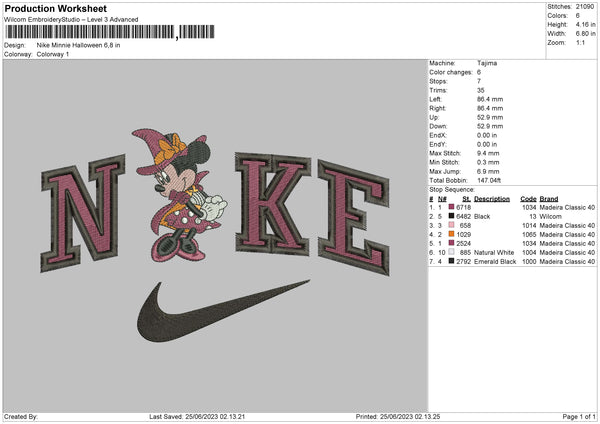
Task: Select color swatch for thread 6718
Action: [x=451, y=207]
